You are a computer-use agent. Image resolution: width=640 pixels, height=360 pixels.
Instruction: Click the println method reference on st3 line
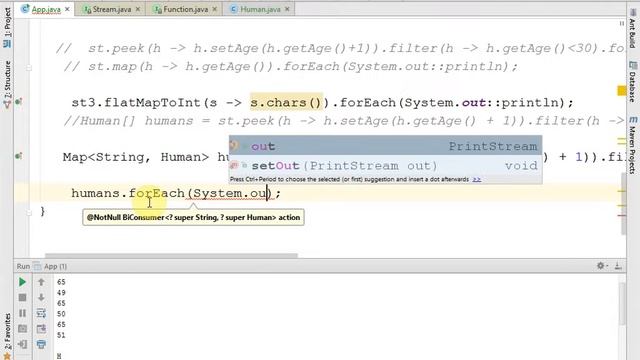(529, 102)
